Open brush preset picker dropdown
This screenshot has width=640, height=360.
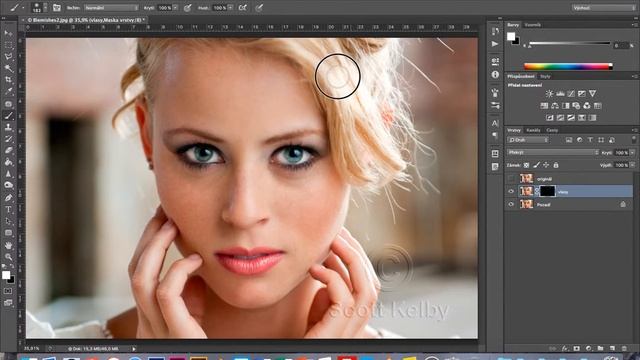45,8
